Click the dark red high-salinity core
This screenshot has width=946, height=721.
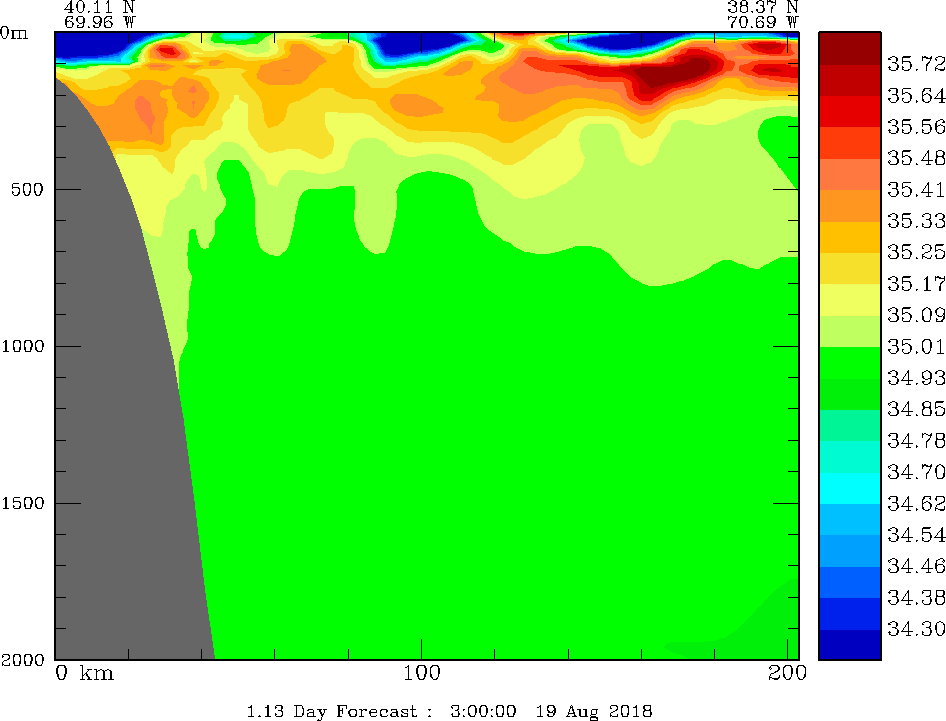coord(673,75)
